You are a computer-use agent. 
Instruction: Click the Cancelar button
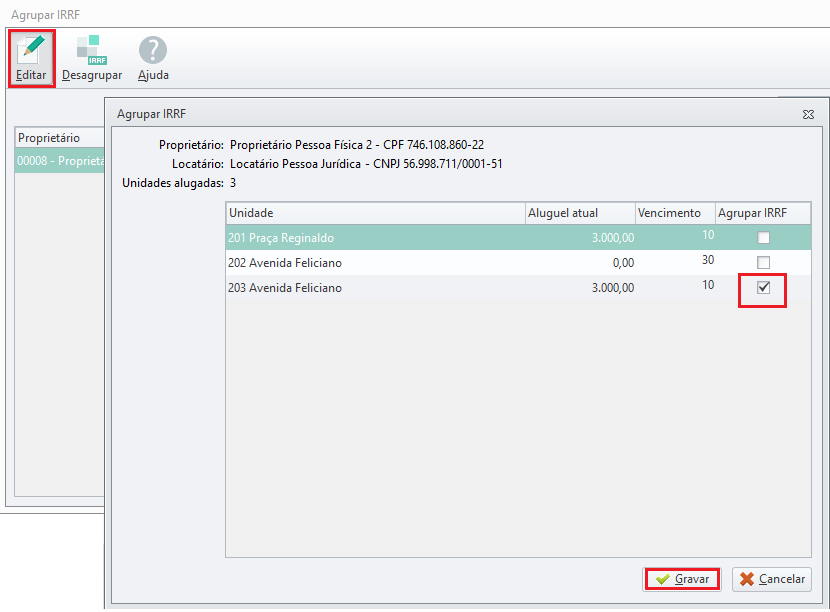[772, 579]
